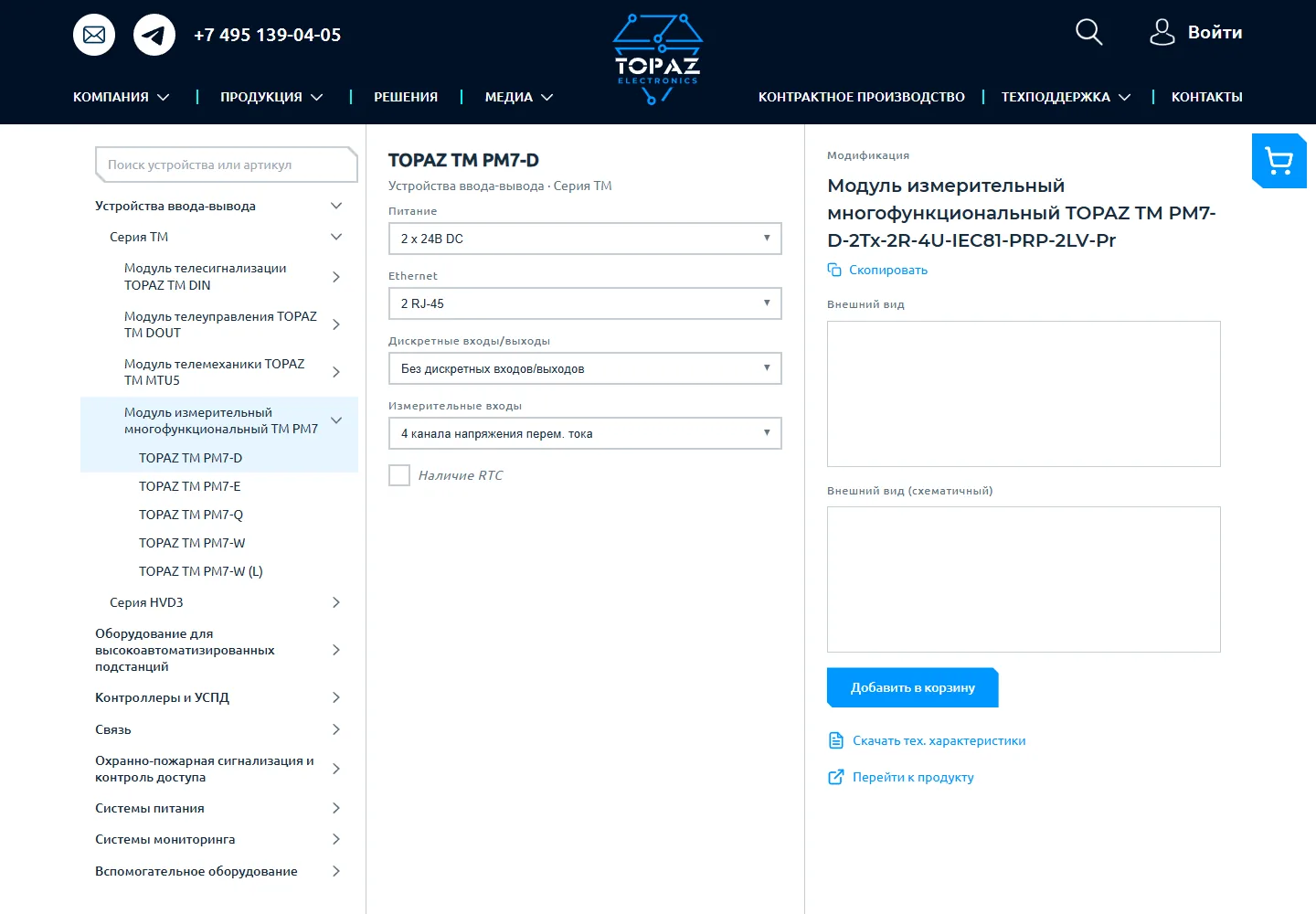Expand Модуль телемеханики TOPAZ TM MTU5 chevron
This screenshot has height=914, width=1316.
tap(336, 372)
